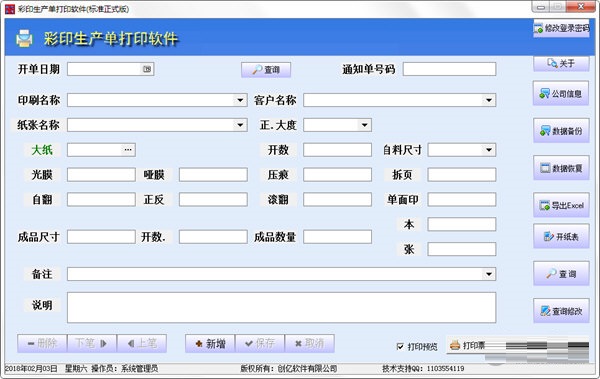Click the 自翻 input field
Viewport: 600px width, 379px height.
(101, 199)
